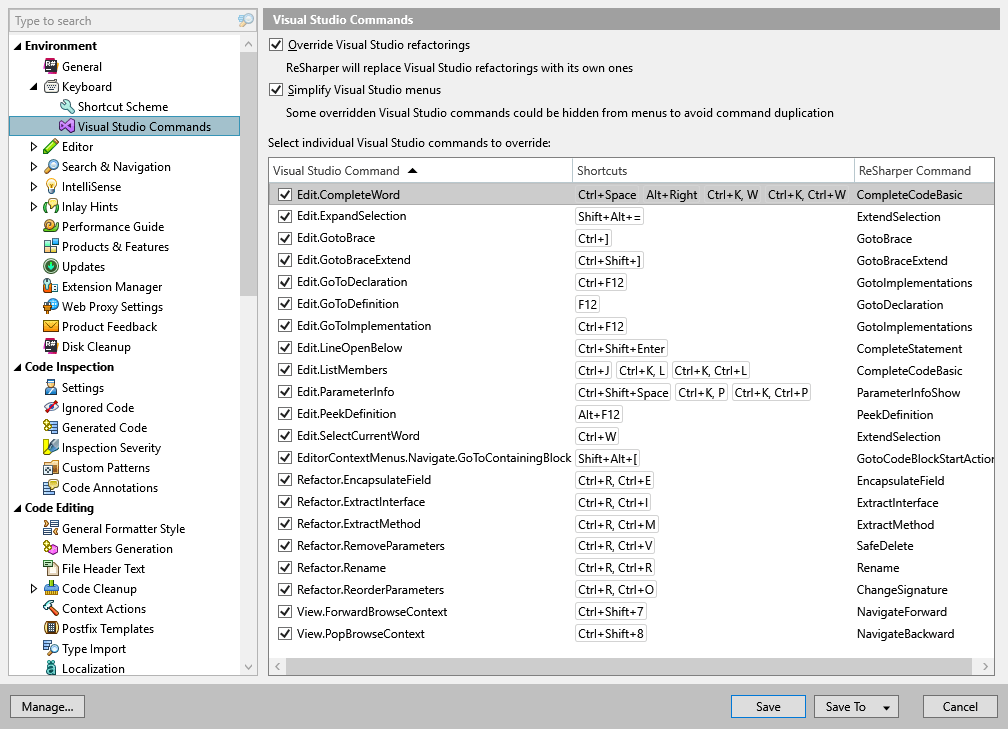Select the Shortcut Scheme icon

pyautogui.click(x=69, y=106)
